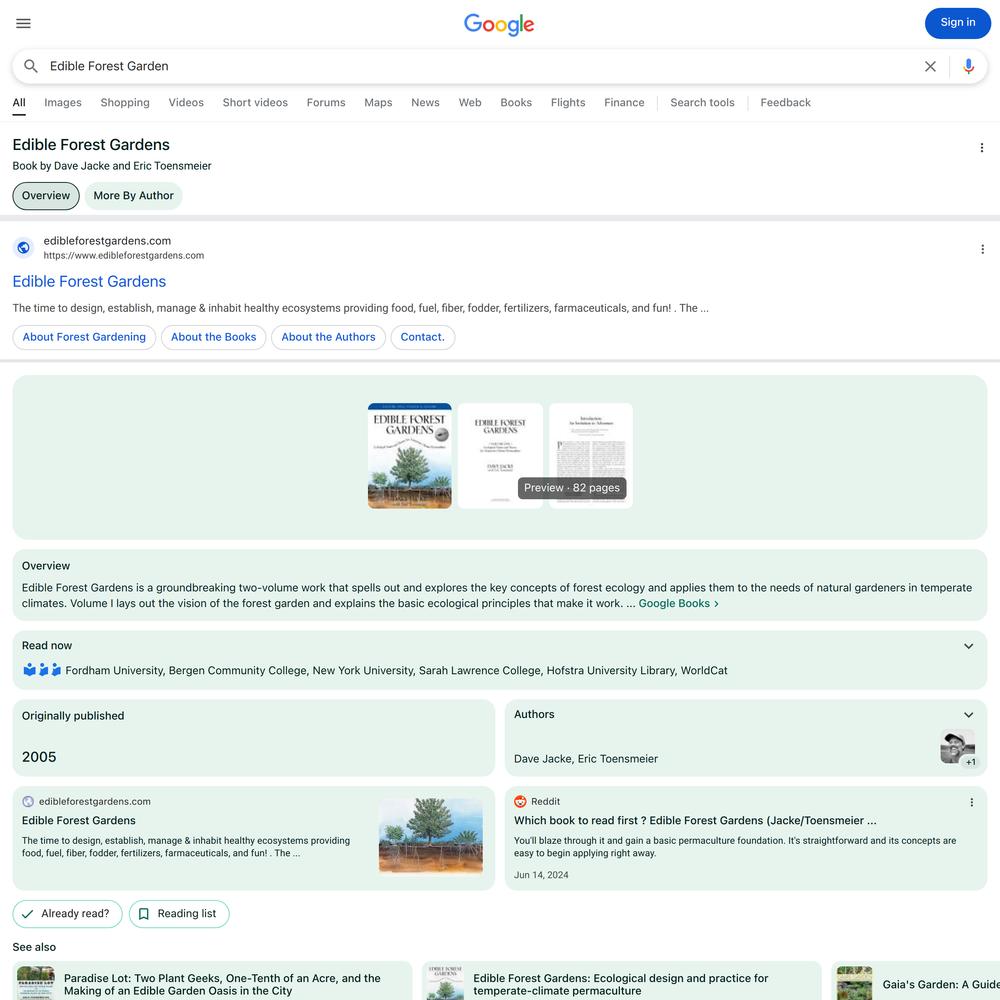Open more options for edibleforestgardens.com result

pos(982,249)
